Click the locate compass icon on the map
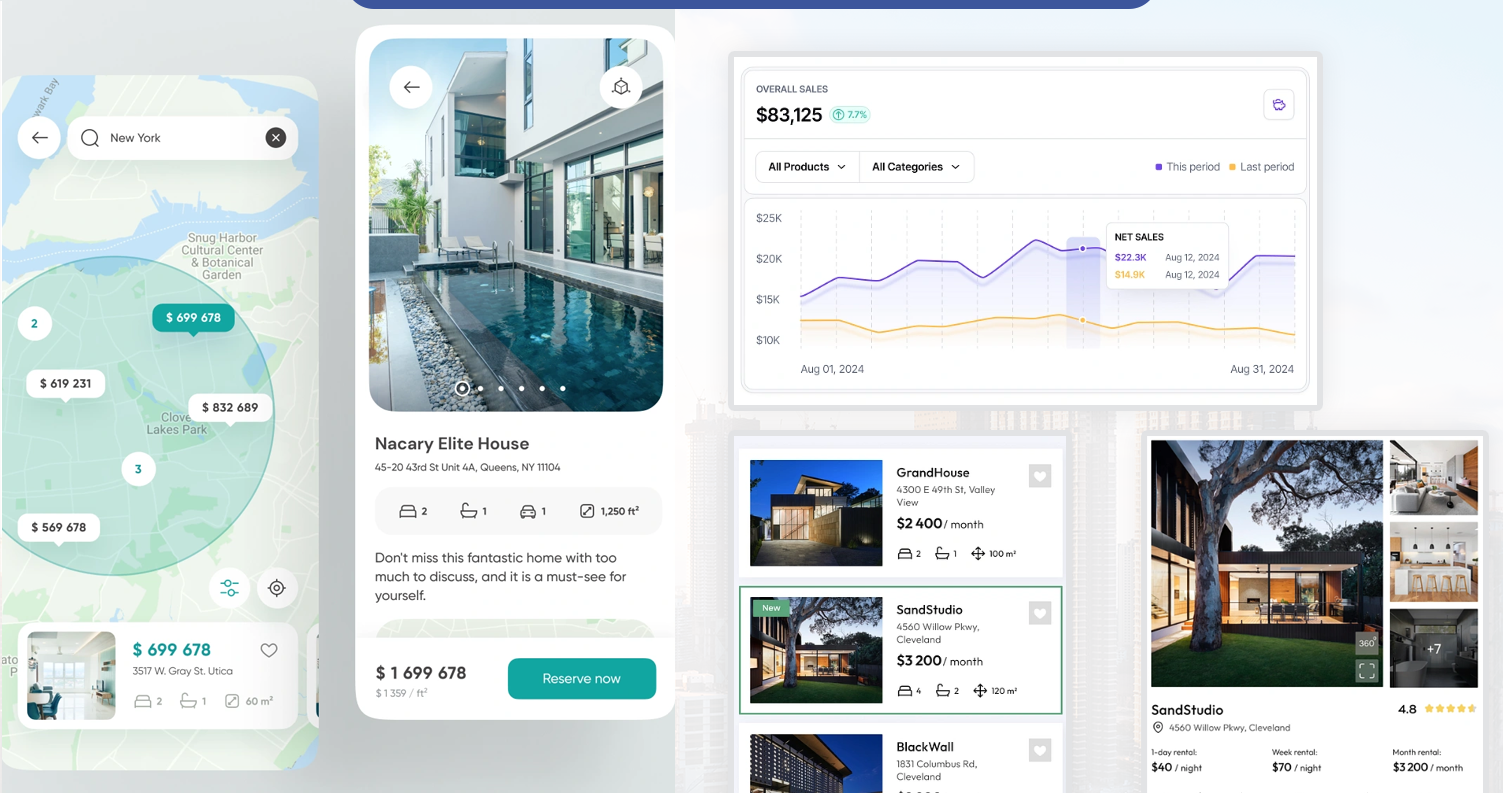Viewport: 1503px width, 793px height. pyautogui.click(x=277, y=588)
